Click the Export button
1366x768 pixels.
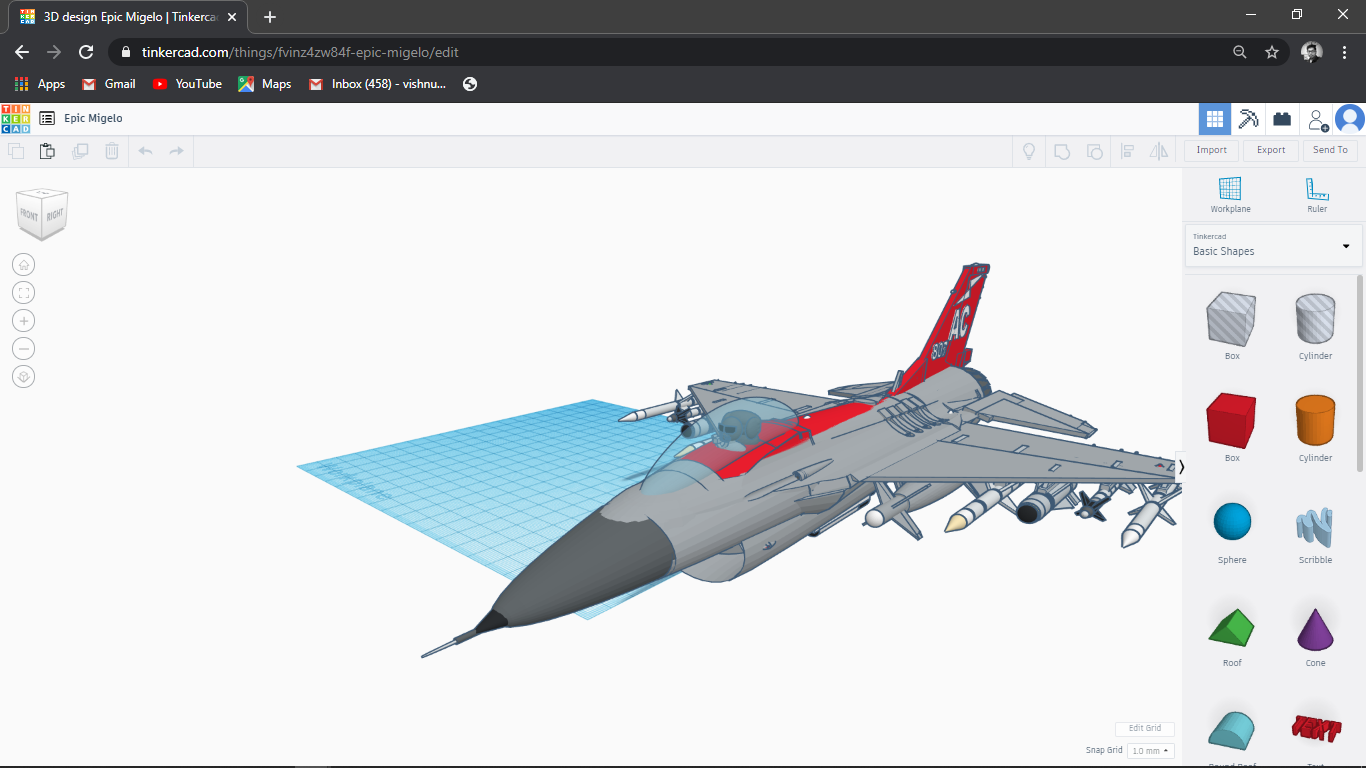tap(1270, 150)
